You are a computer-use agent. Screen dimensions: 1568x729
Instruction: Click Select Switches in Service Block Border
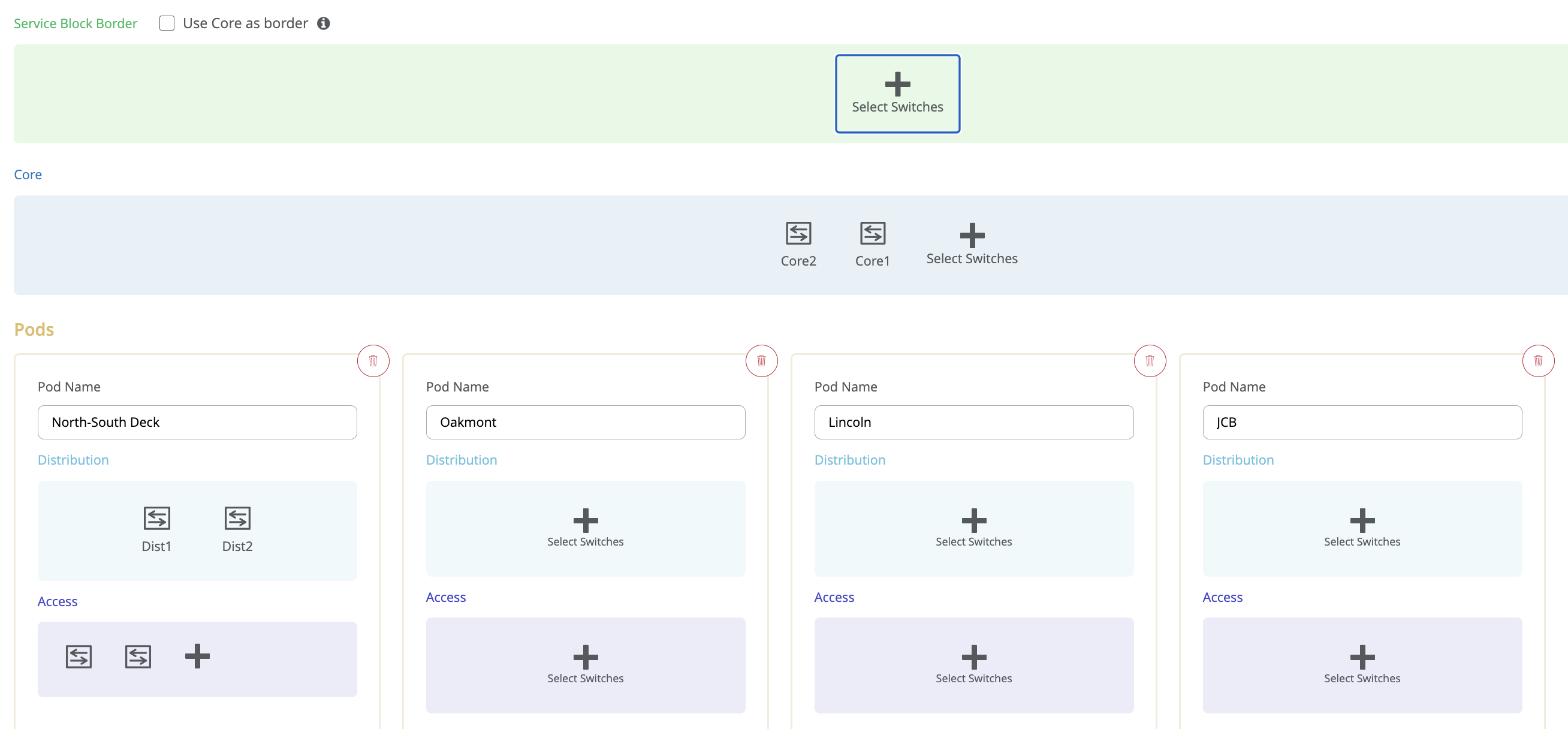897,93
